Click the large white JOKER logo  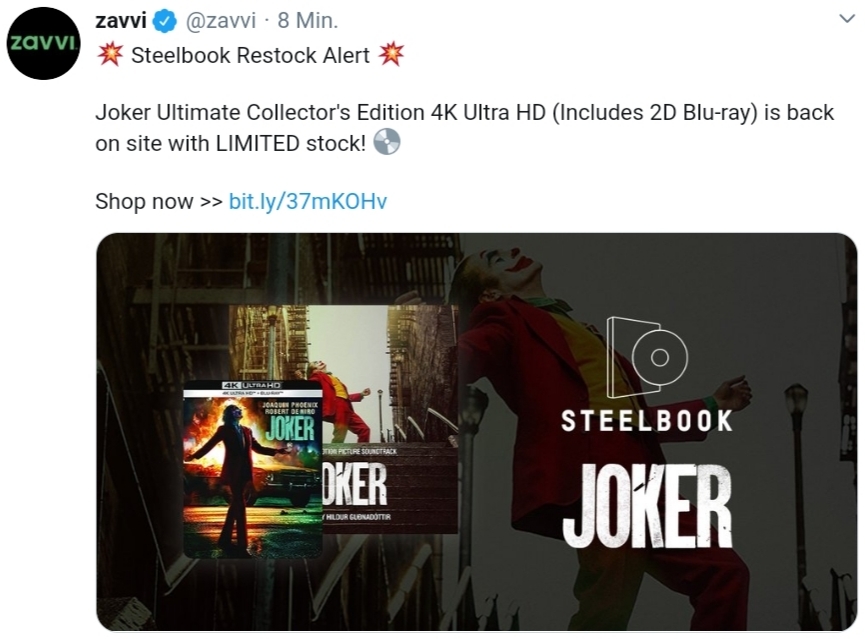pos(647,506)
